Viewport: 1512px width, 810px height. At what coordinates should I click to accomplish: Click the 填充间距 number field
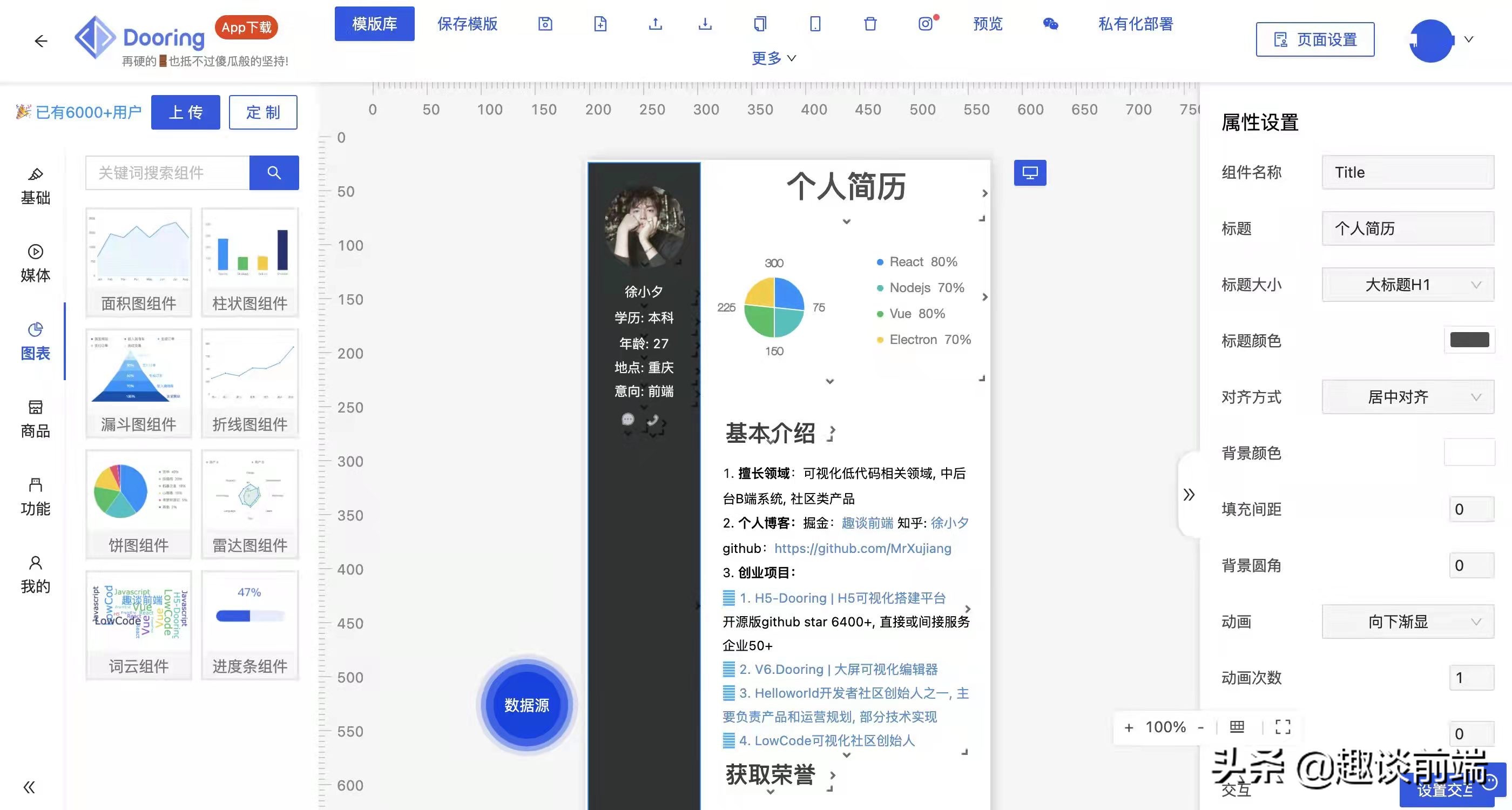point(1471,509)
